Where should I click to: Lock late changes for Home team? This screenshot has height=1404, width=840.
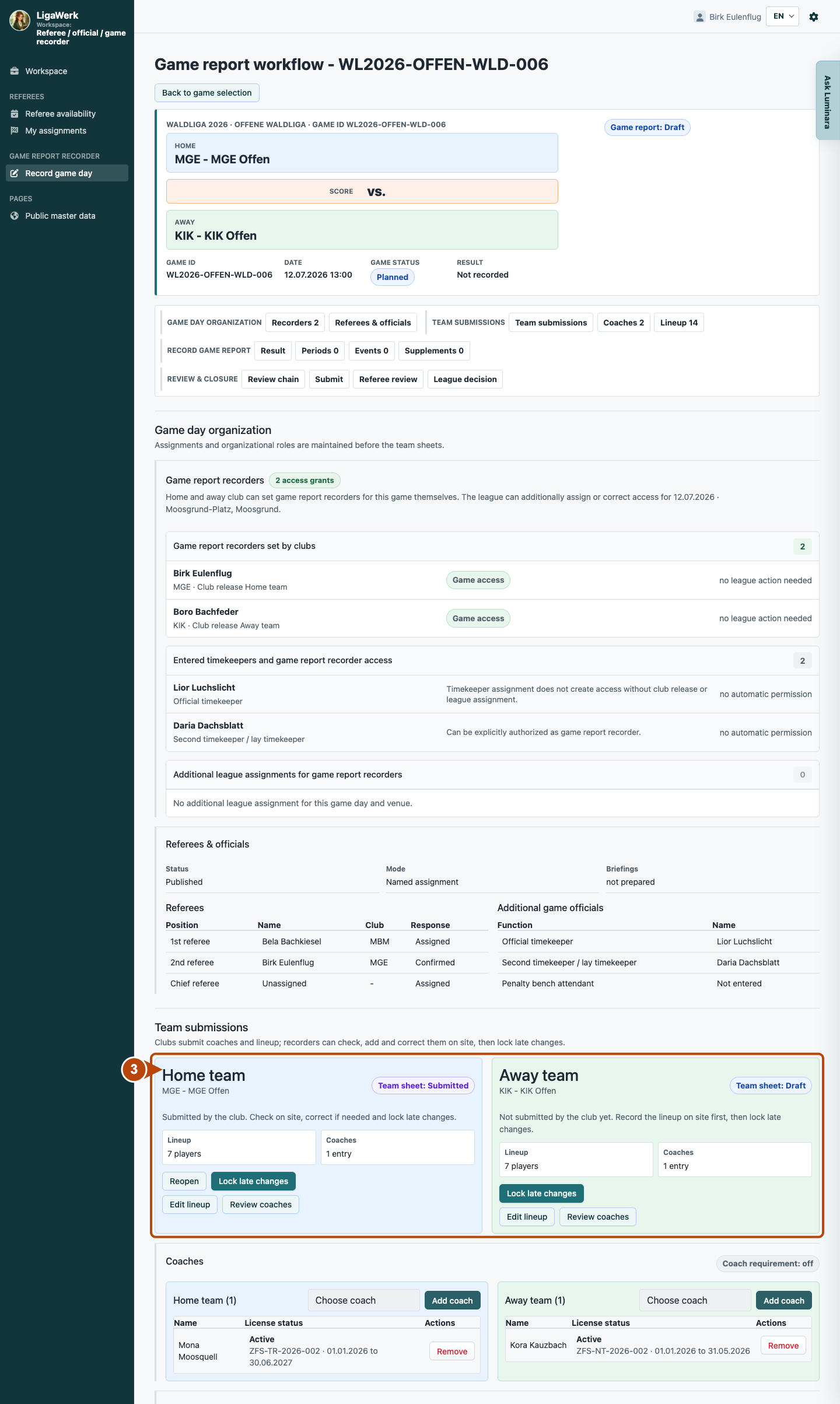click(x=253, y=1181)
